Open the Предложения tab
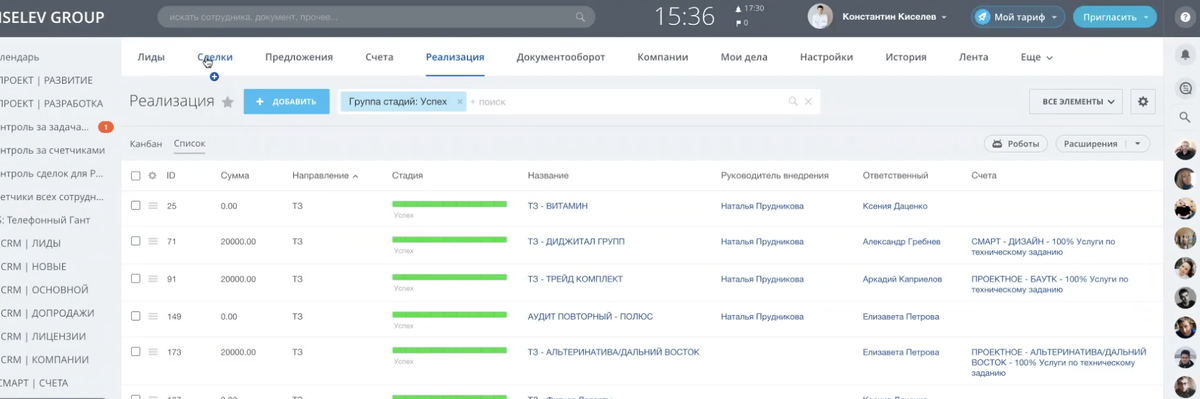This screenshot has height=399, width=1200. [299, 57]
